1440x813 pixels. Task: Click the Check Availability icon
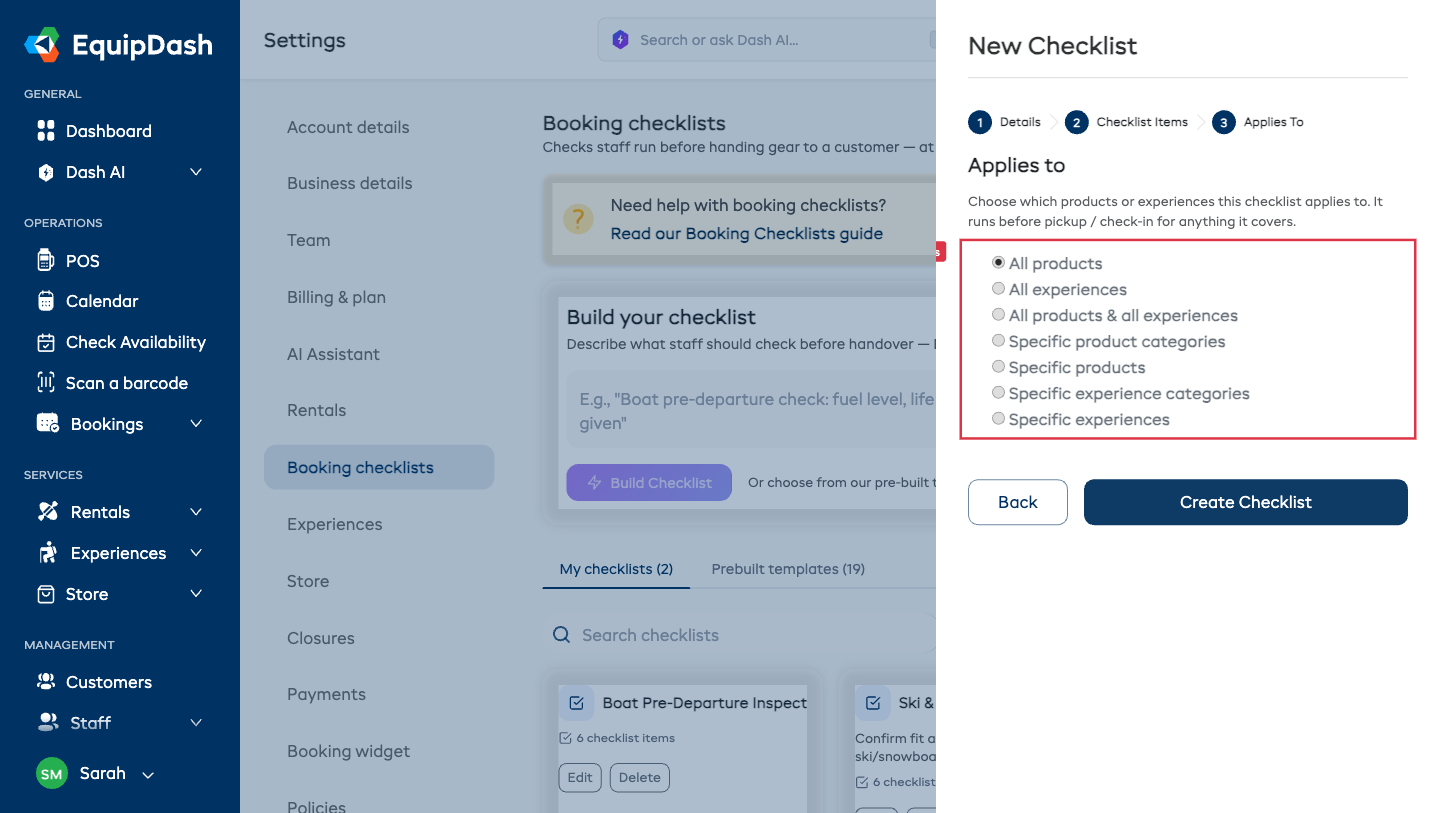(x=45, y=342)
